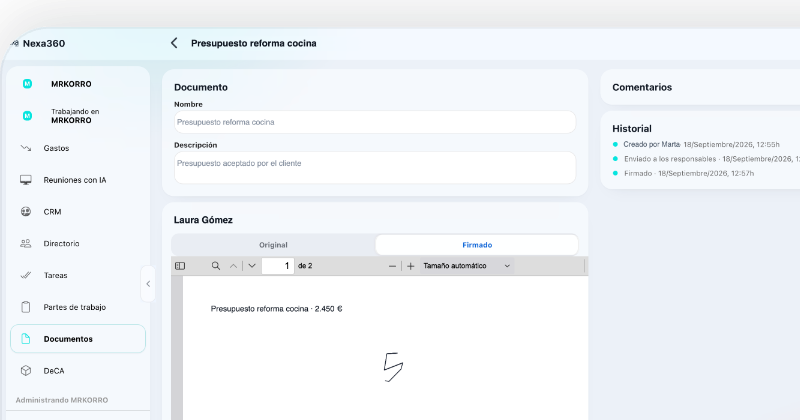Click the CRM globe icon
The height and width of the screenshot is (420, 800).
26,211
